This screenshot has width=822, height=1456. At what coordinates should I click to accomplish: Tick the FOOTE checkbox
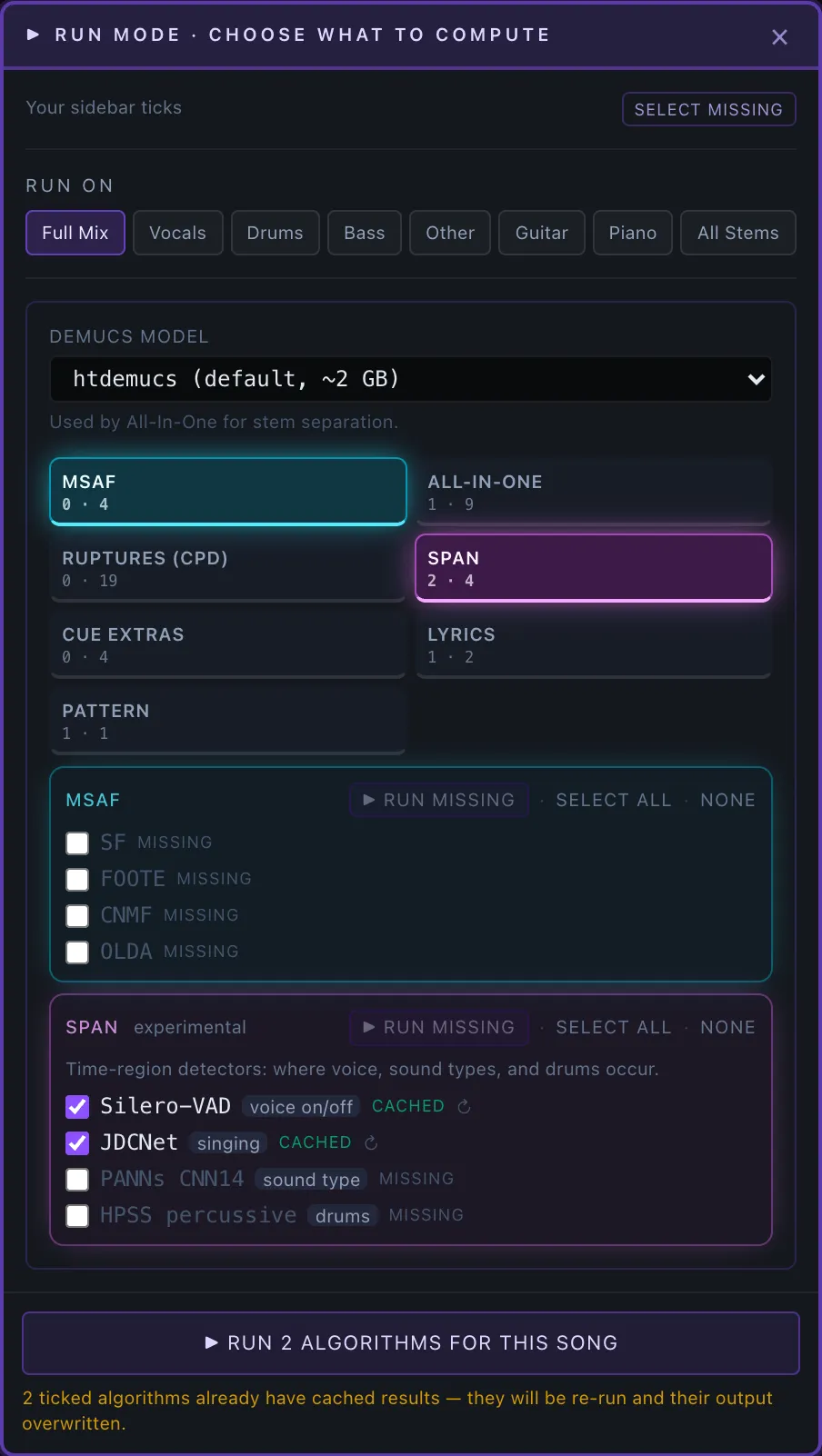(x=77, y=879)
